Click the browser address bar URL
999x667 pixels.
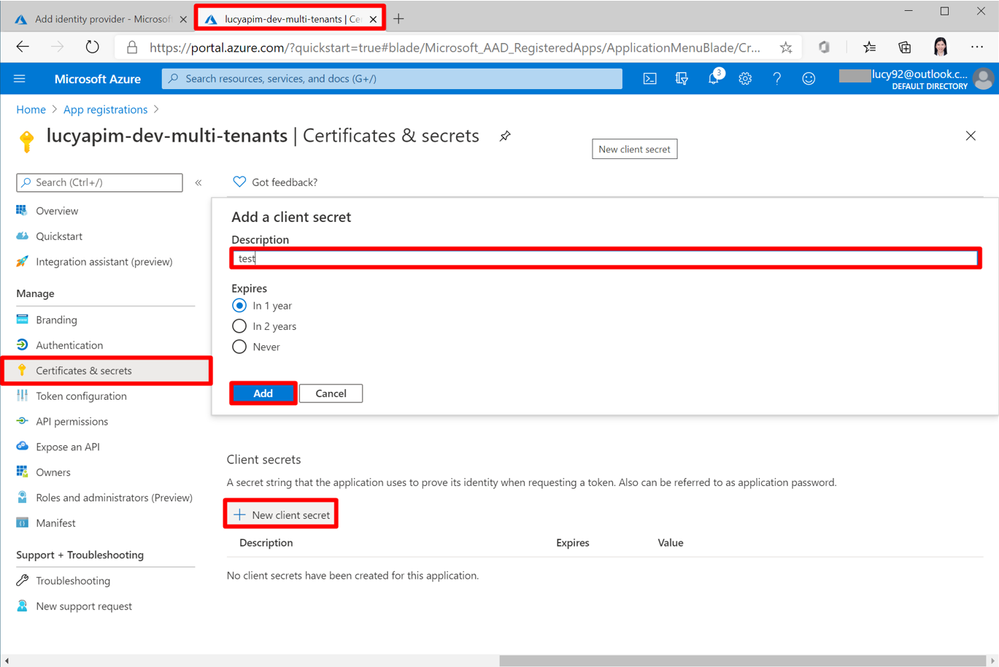454,48
